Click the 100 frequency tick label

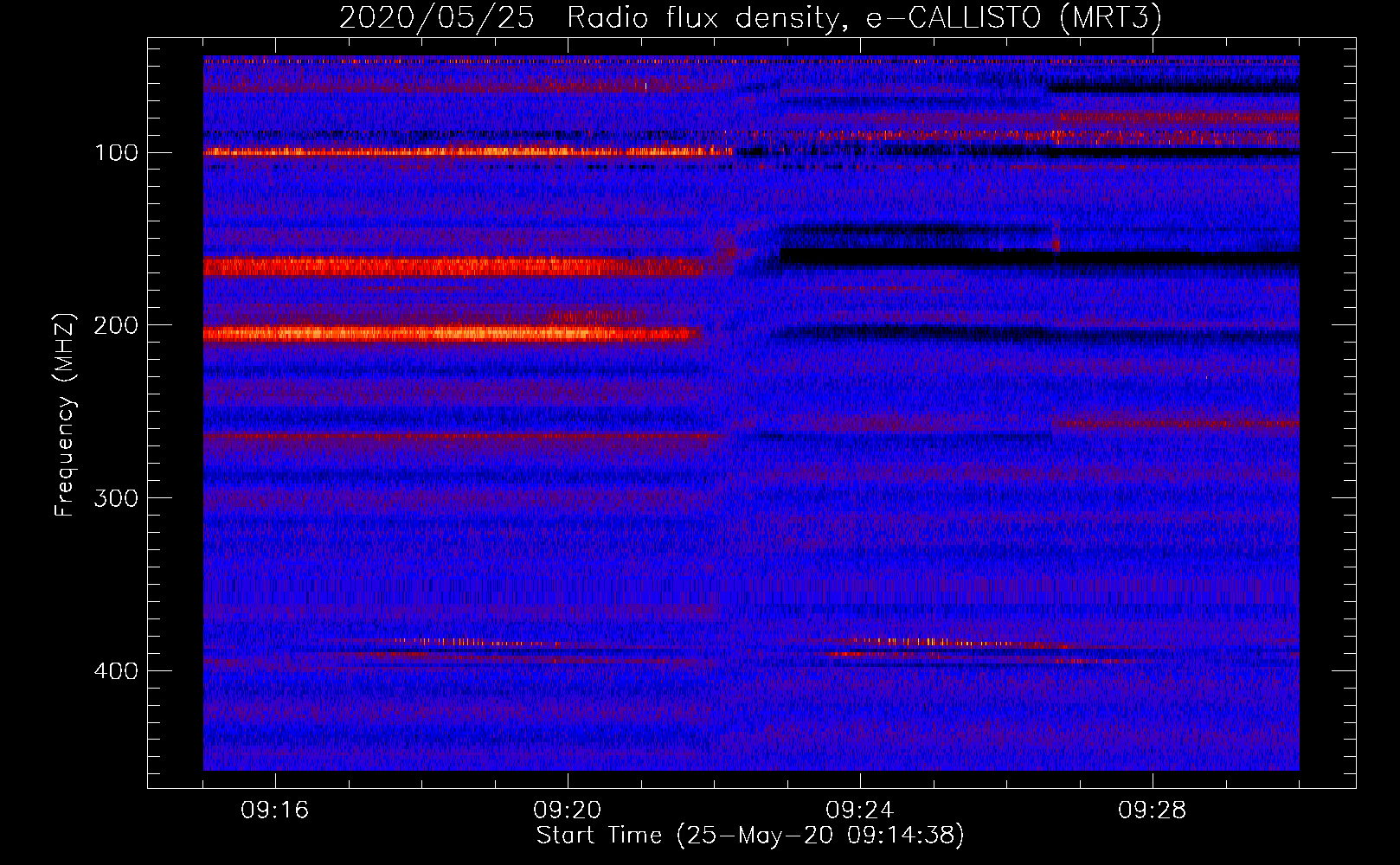[x=117, y=153]
